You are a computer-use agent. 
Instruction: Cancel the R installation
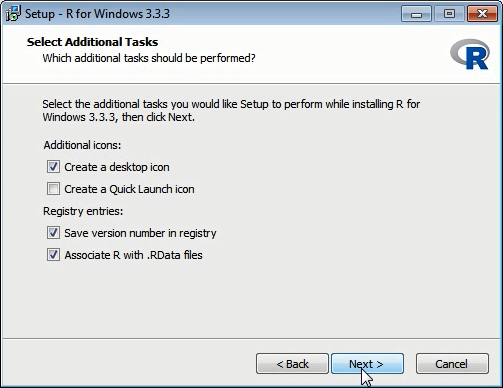[452, 364]
